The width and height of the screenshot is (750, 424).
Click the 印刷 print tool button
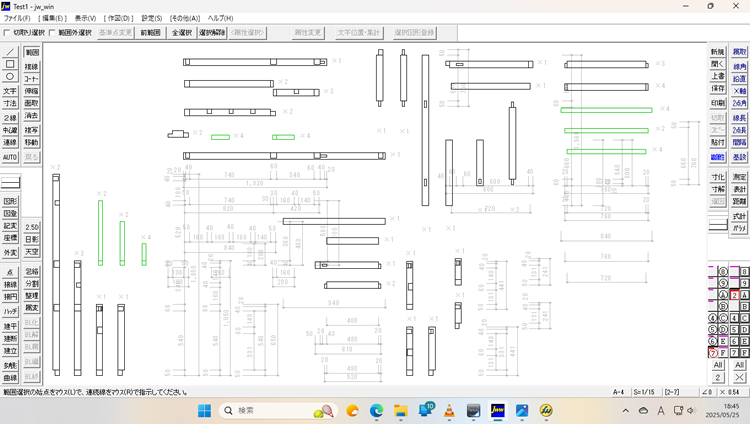click(x=717, y=103)
